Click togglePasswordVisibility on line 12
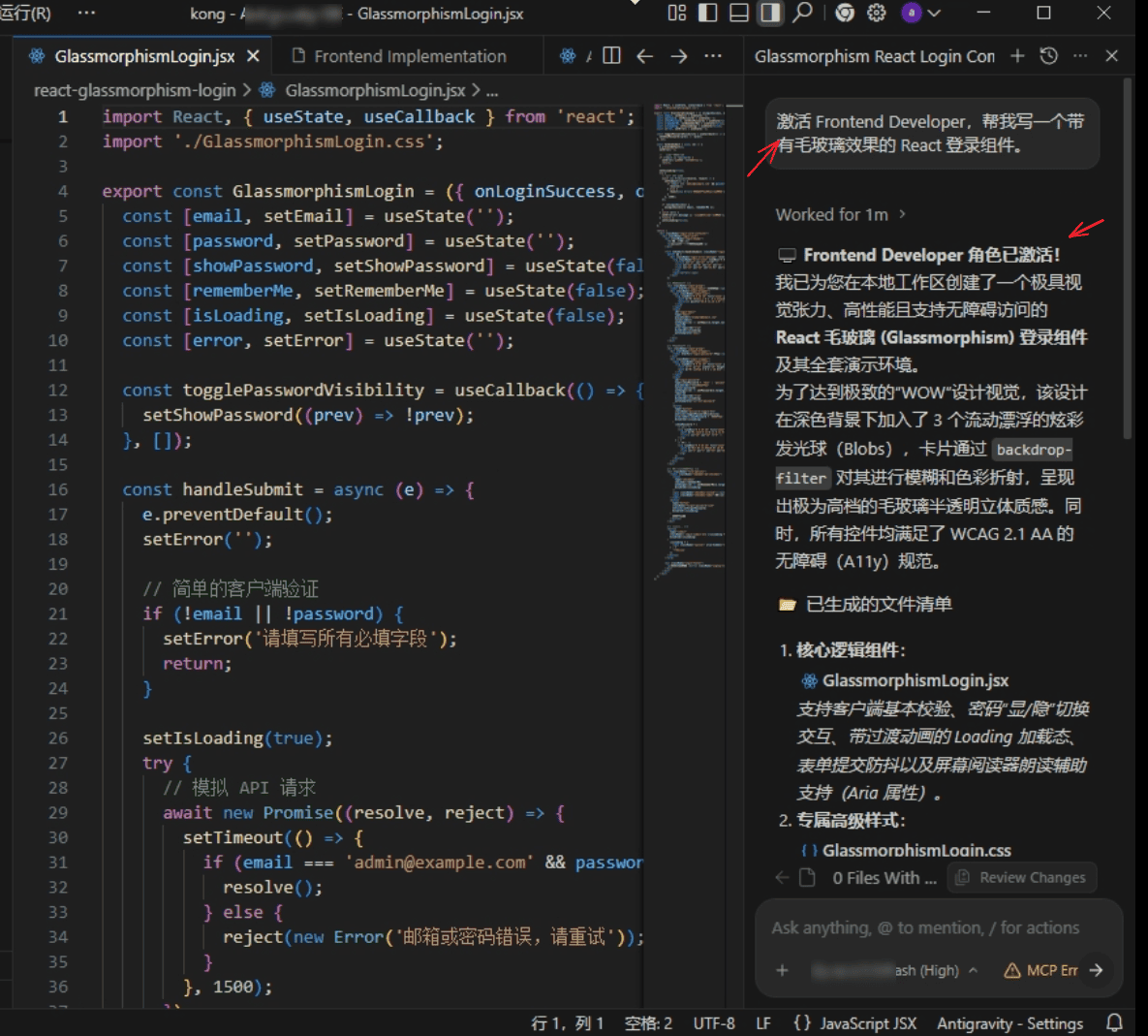Screen dimensions: 1148x1036 click(303, 391)
